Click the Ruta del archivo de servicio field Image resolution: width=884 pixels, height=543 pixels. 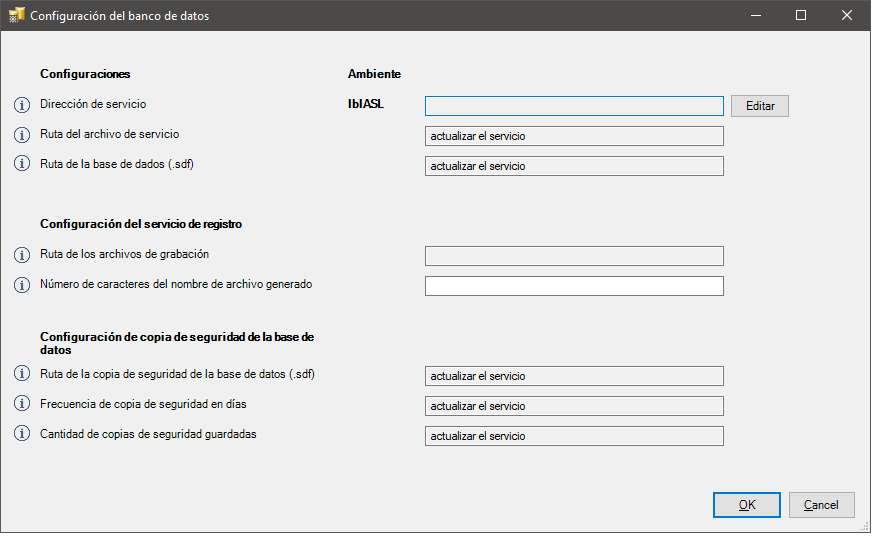point(574,136)
